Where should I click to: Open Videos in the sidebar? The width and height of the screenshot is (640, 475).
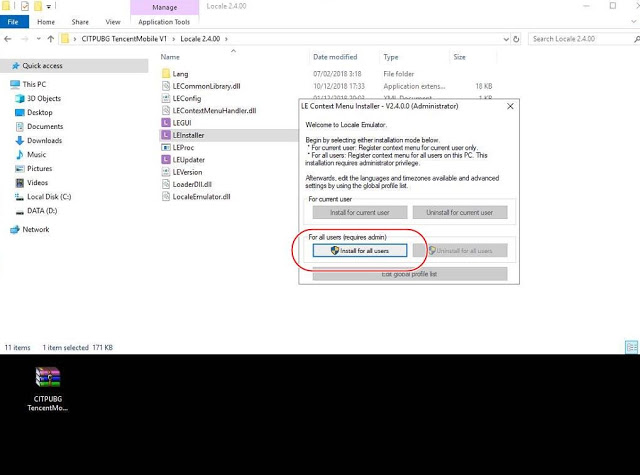(x=37, y=183)
